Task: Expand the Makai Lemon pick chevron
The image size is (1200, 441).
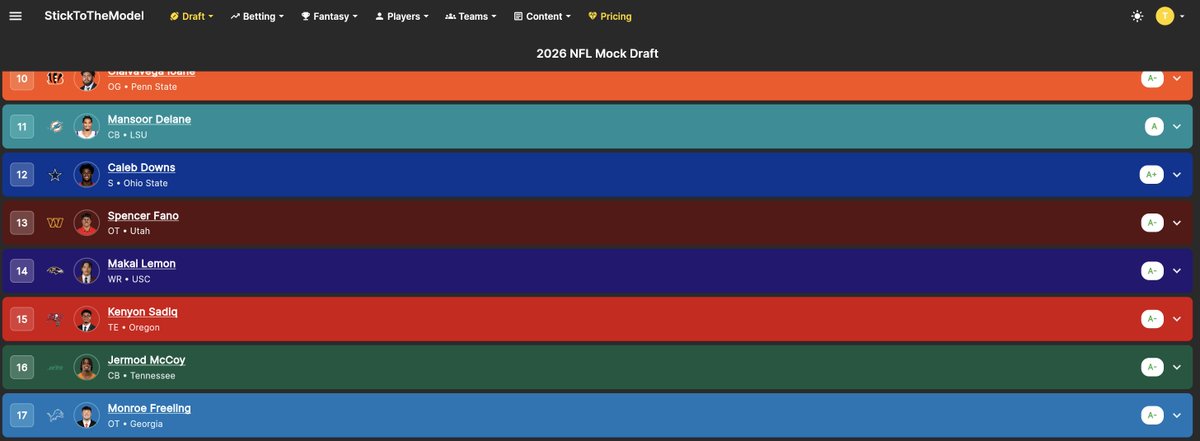Action: [1177, 271]
